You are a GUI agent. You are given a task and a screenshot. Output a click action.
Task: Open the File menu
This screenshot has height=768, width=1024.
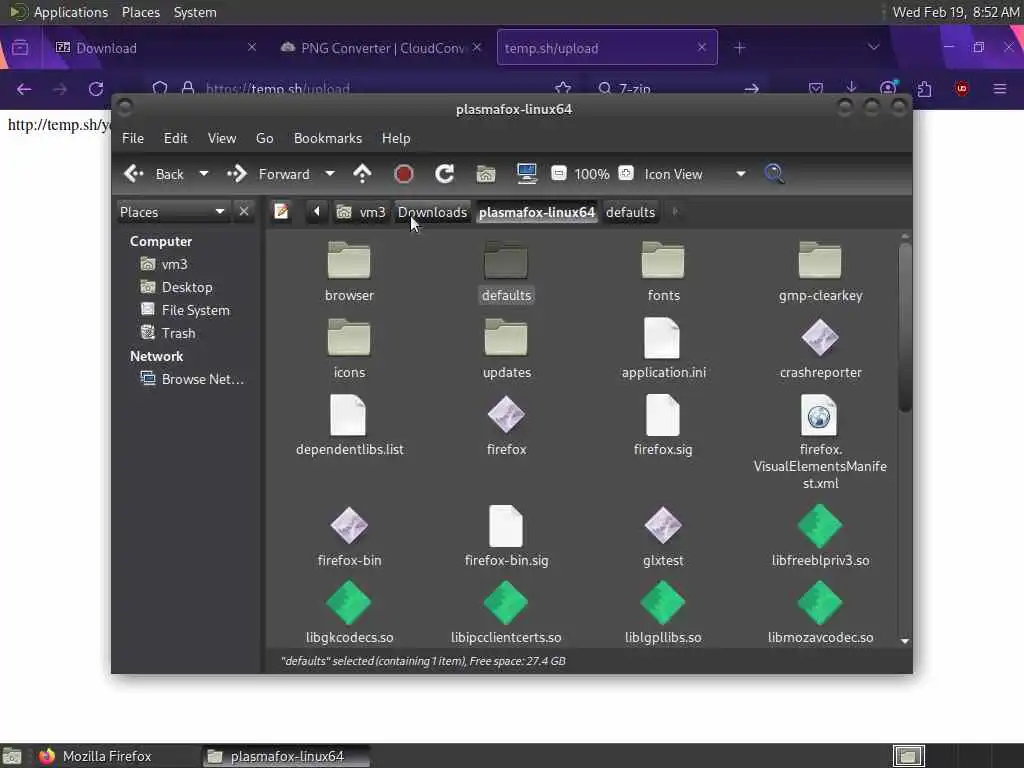point(133,138)
